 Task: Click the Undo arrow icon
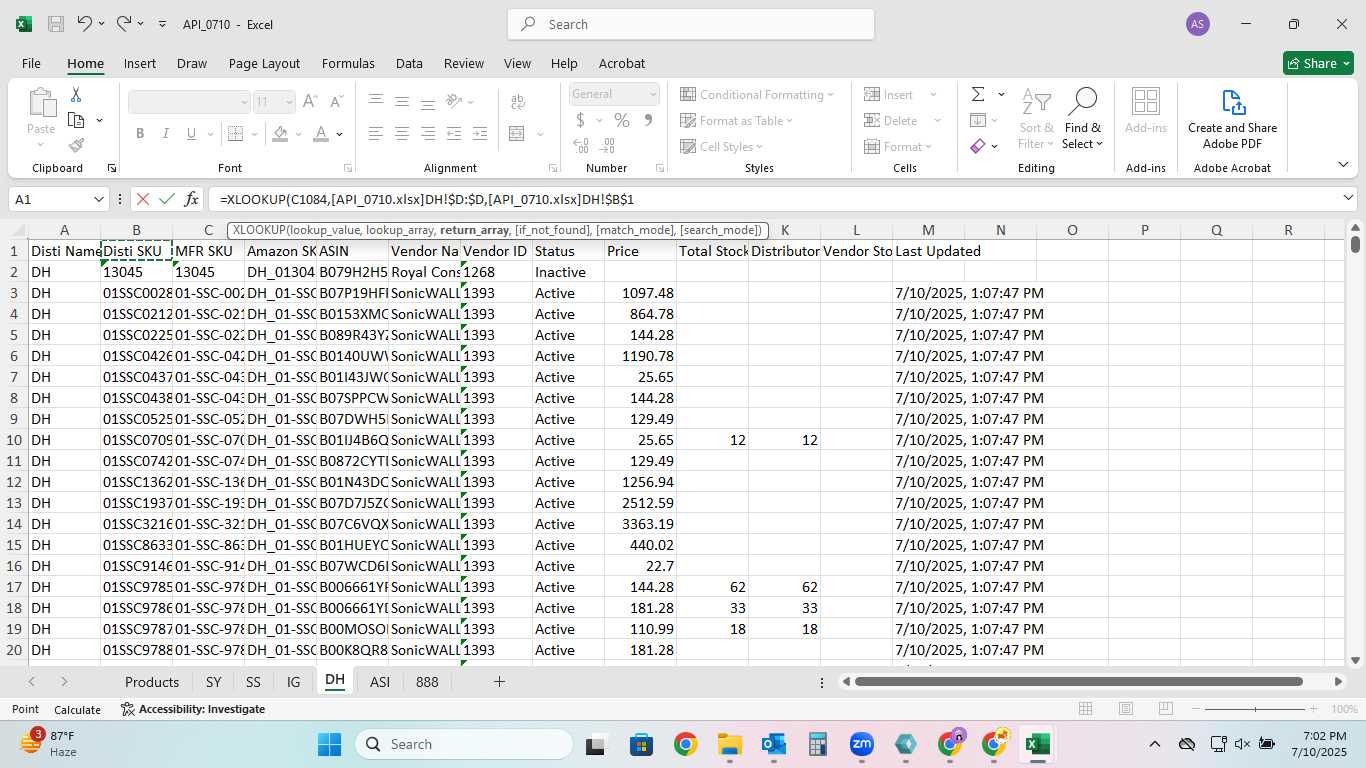point(85,23)
